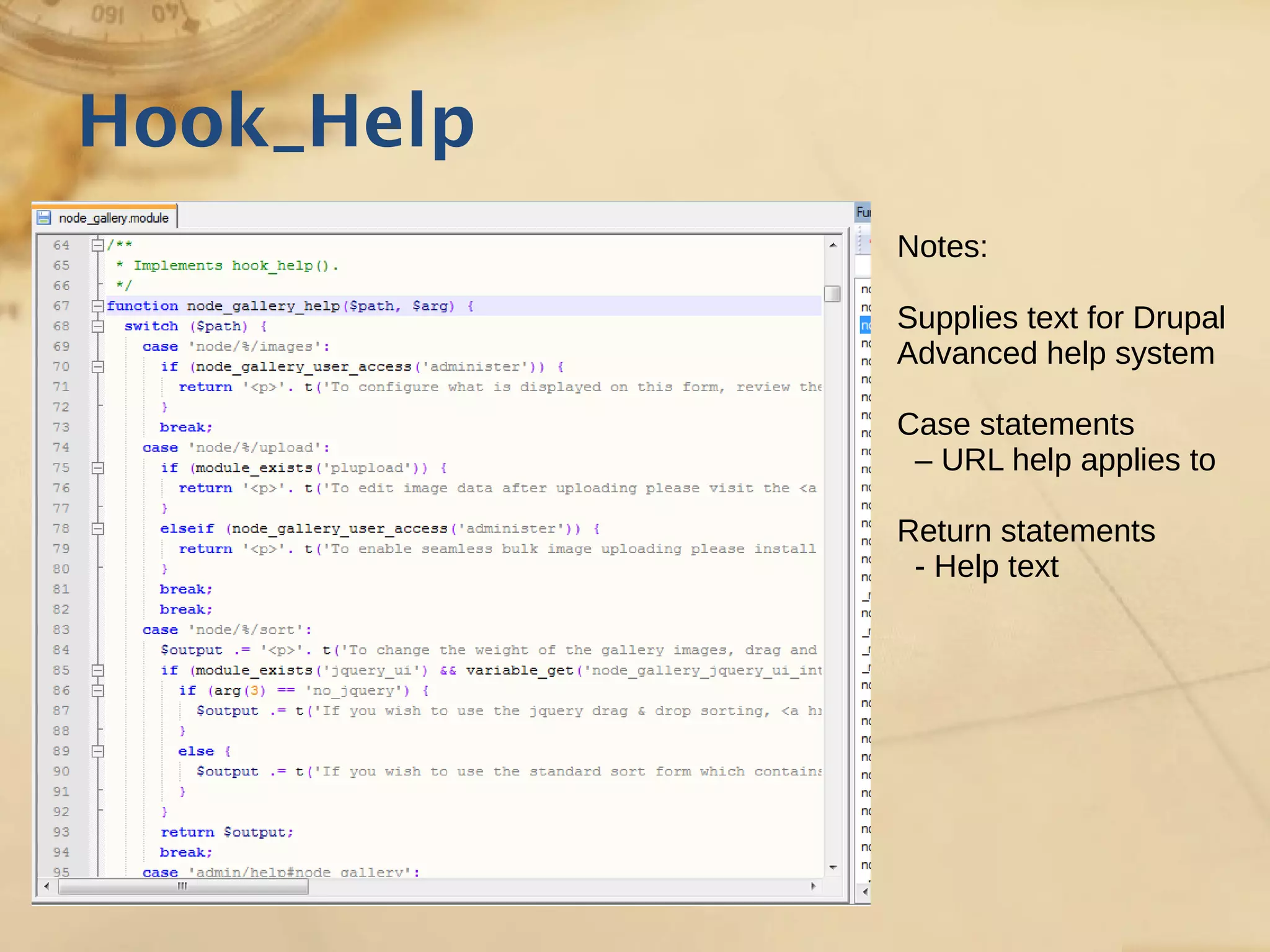Click the text 'node_gallery_help' function name
Screen dimensions: 1270x952
pyautogui.click(x=264, y=306)
